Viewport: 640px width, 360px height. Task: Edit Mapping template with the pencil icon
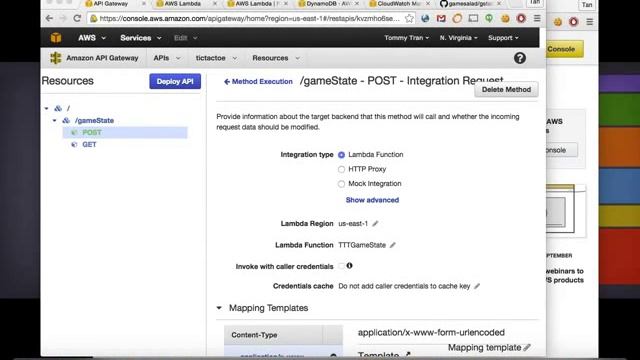tap(527, 348)
